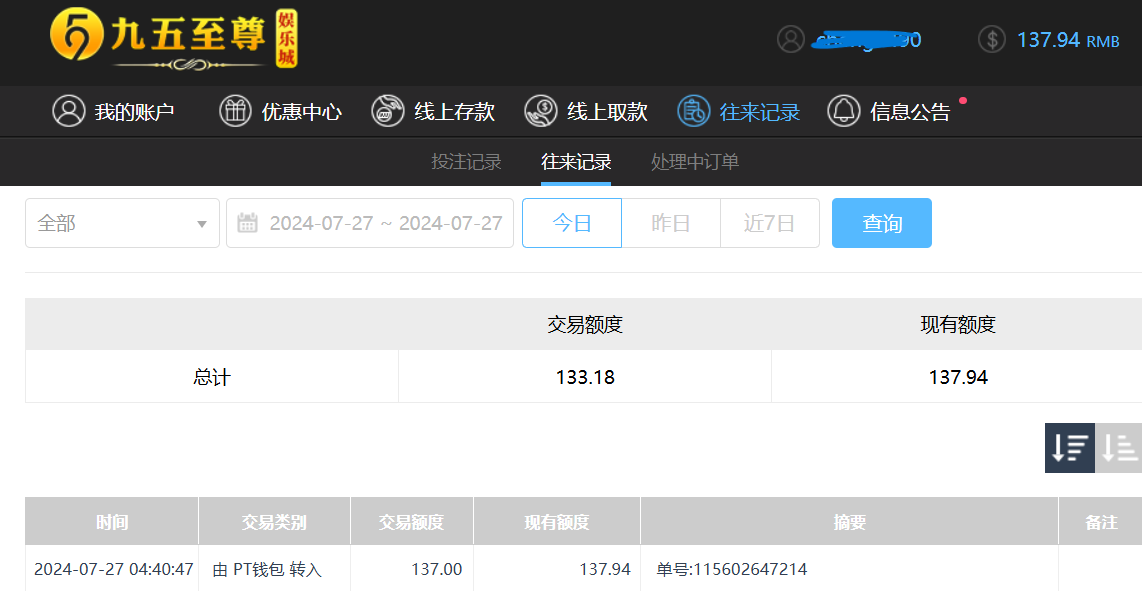Click the dollar coin balance icon

(x=991, y=40)
